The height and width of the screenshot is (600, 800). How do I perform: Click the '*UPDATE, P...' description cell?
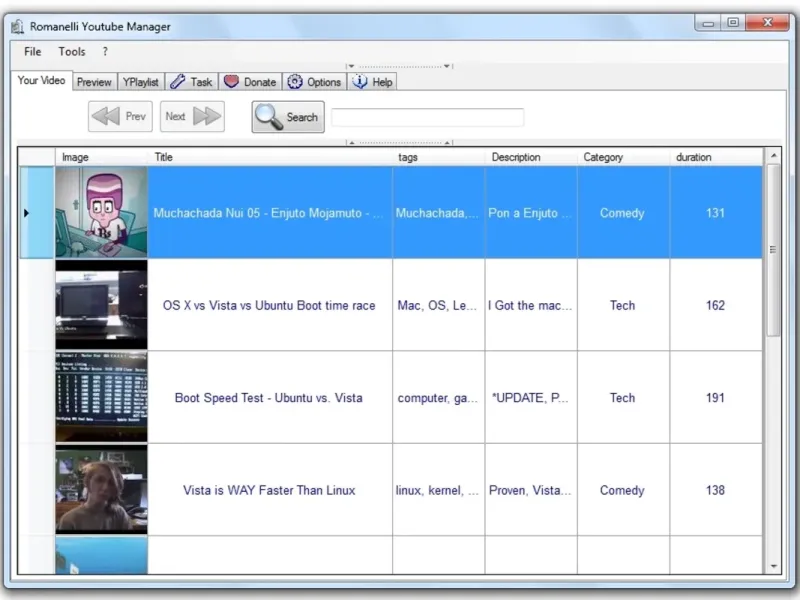point(531,397)
